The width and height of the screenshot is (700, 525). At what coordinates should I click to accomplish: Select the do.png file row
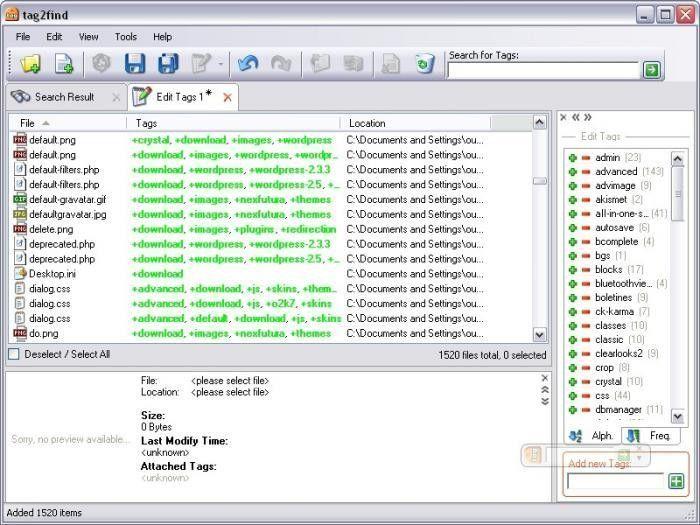click(x=271, y=333)
